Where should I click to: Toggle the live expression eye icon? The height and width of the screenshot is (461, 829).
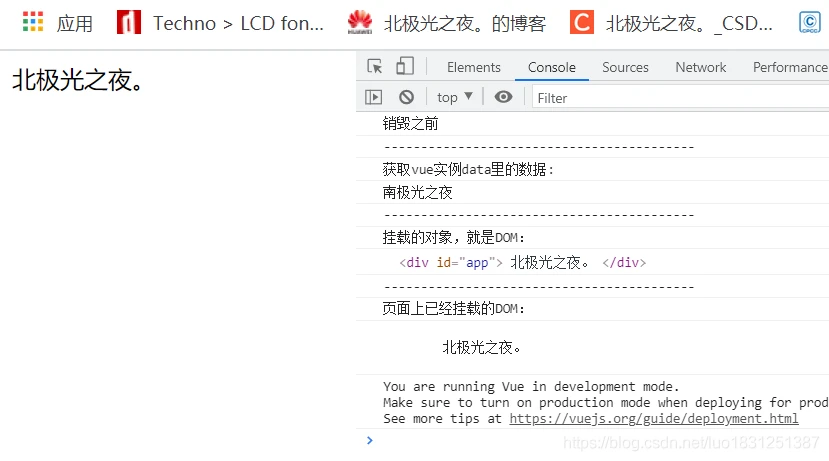coord(503,97)
